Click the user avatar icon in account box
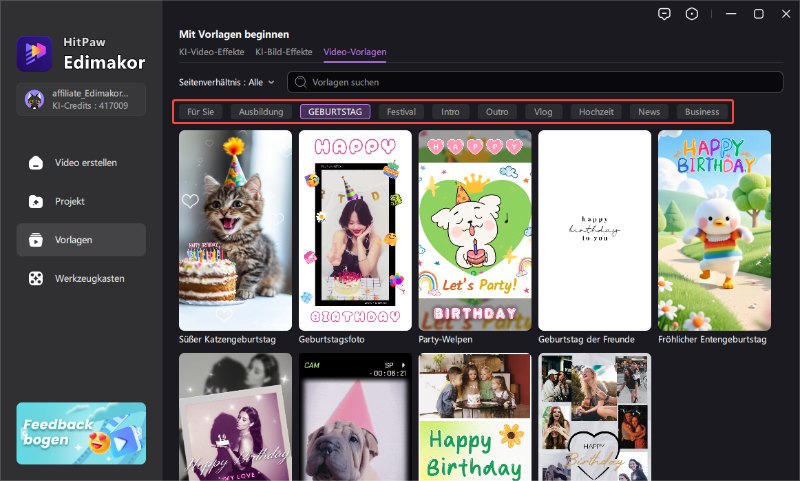The image size is (800, 481). 34,99
